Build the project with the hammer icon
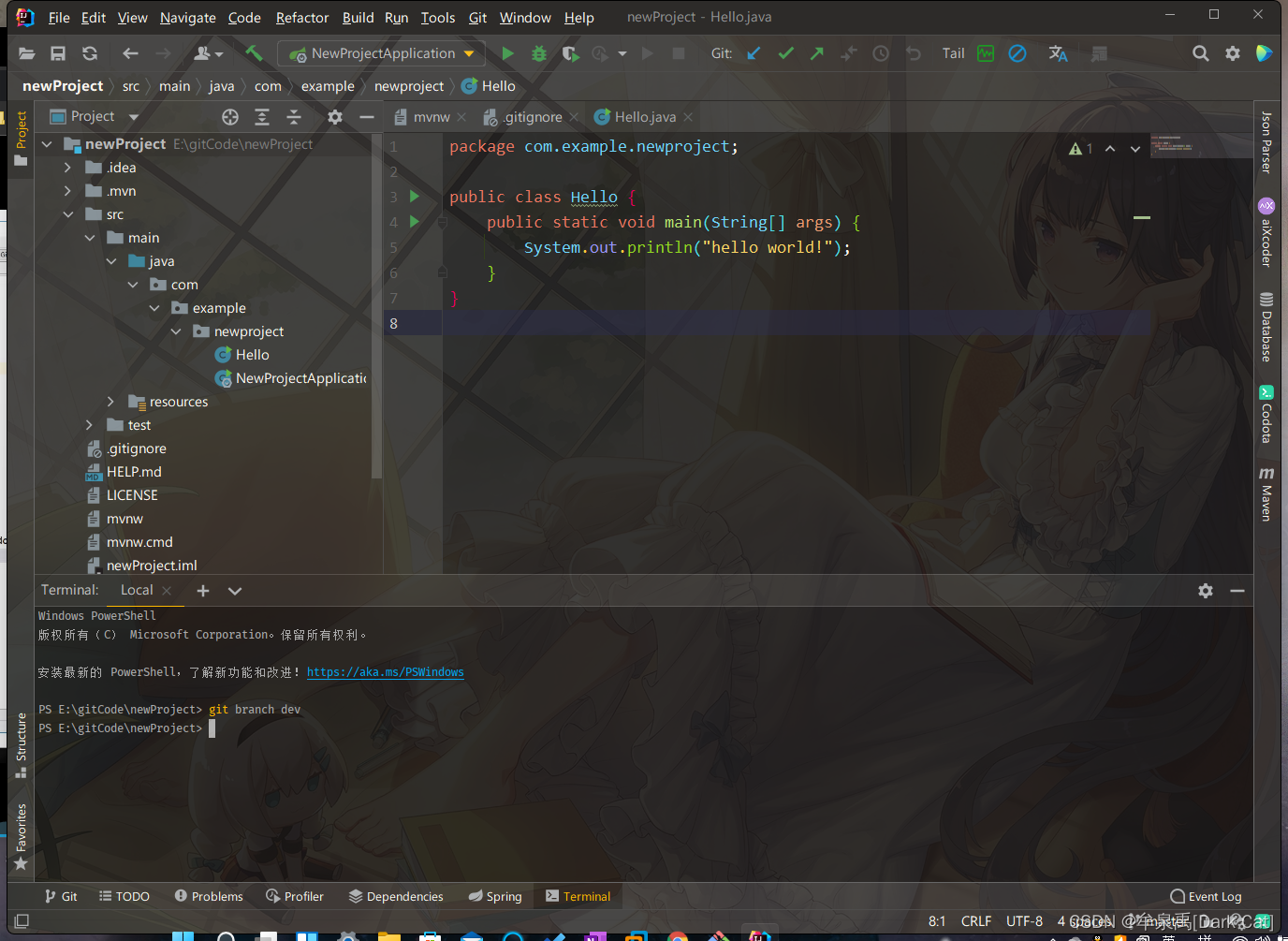 pos(254,53)
